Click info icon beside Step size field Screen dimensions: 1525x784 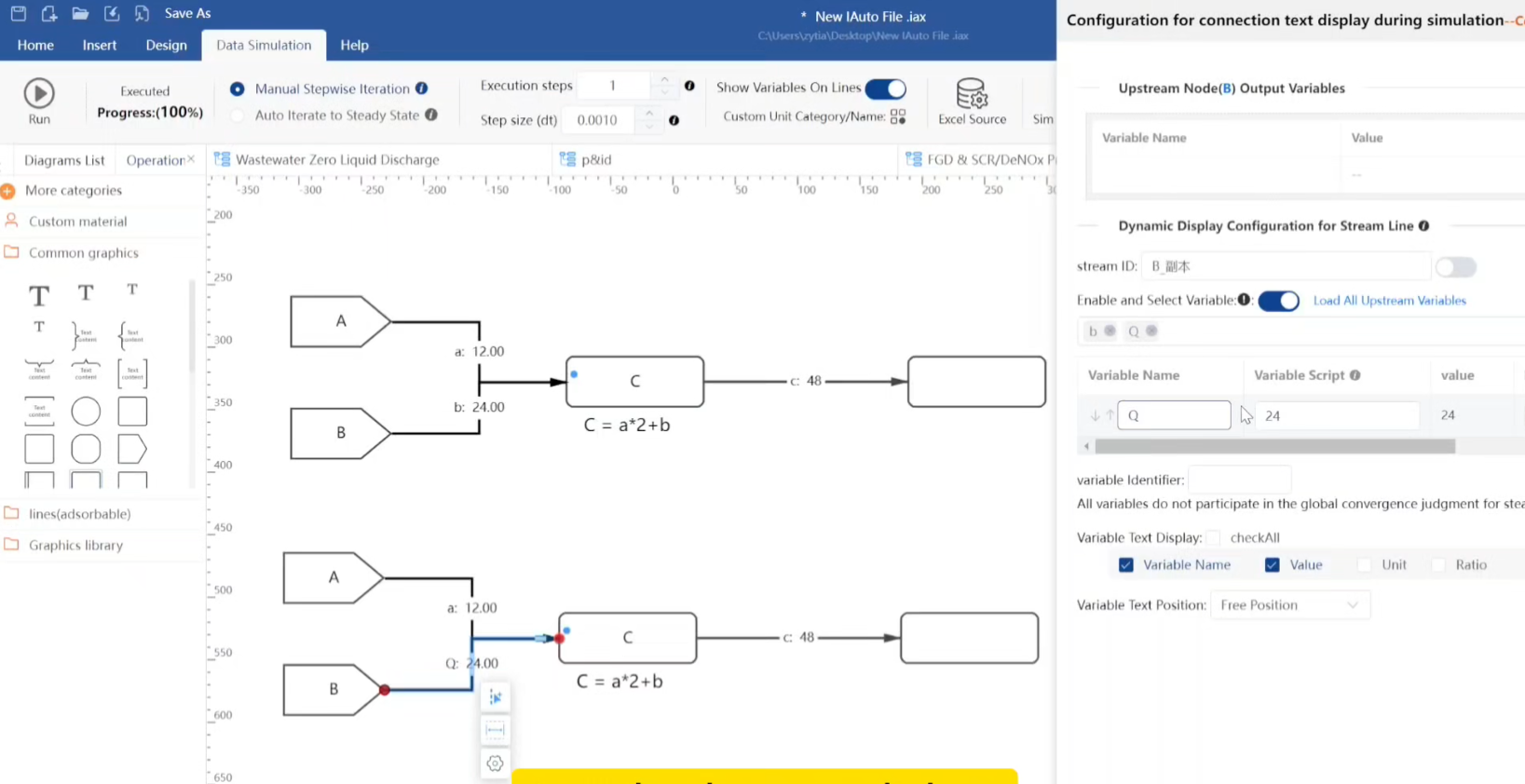[674, 120]
